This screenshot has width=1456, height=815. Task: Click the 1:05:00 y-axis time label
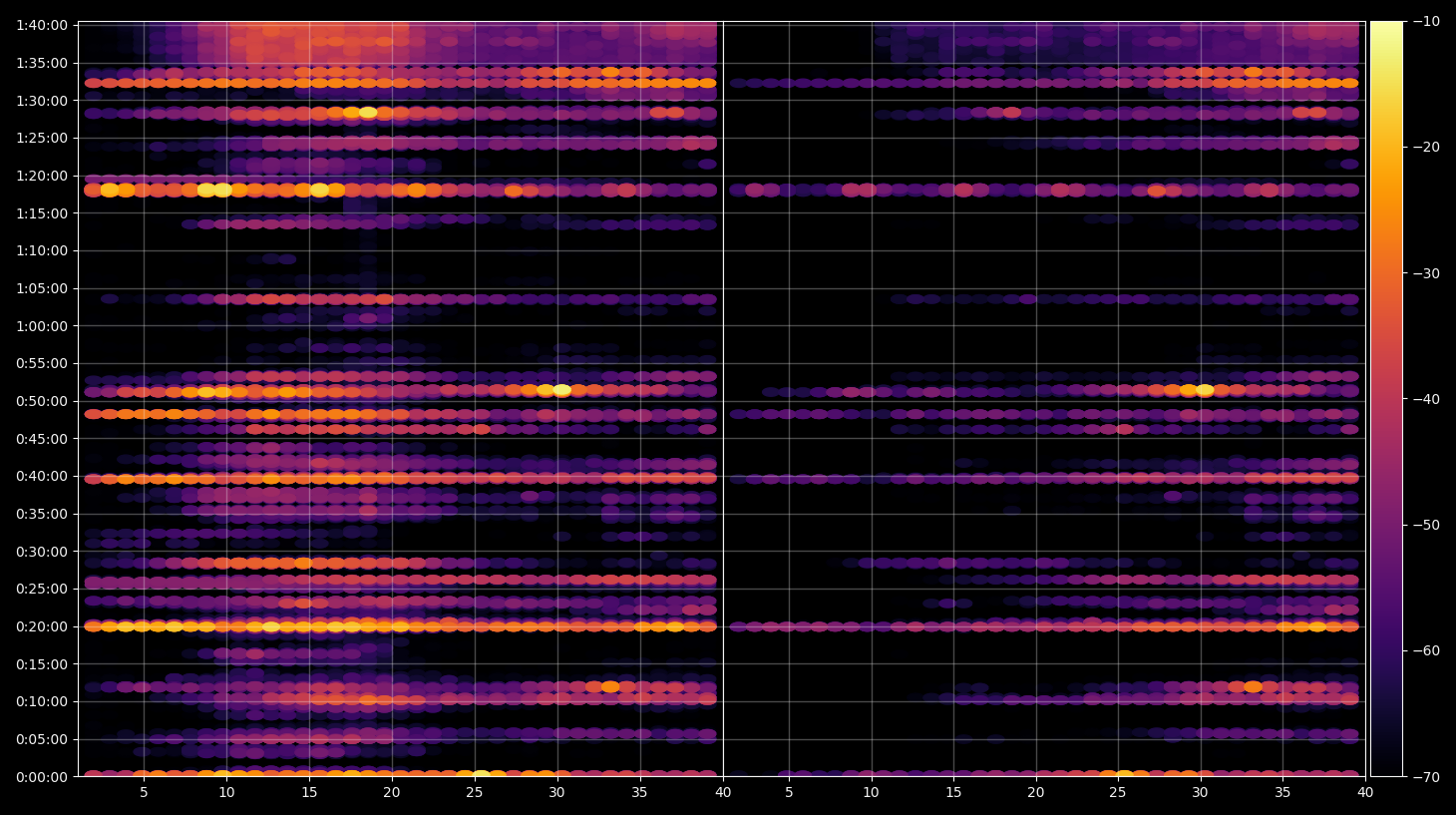42,288
